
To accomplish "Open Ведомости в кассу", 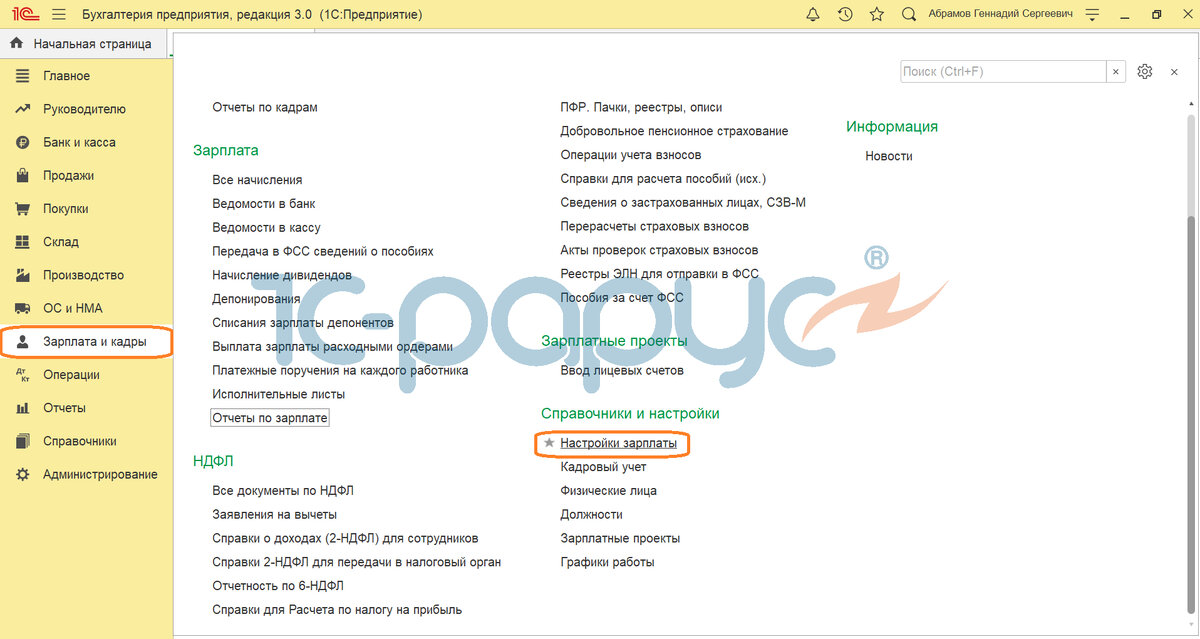I will [x=266, y=227].
